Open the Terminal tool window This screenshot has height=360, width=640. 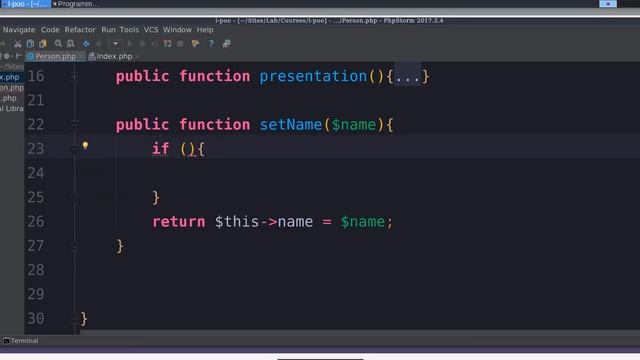point(21,340)
